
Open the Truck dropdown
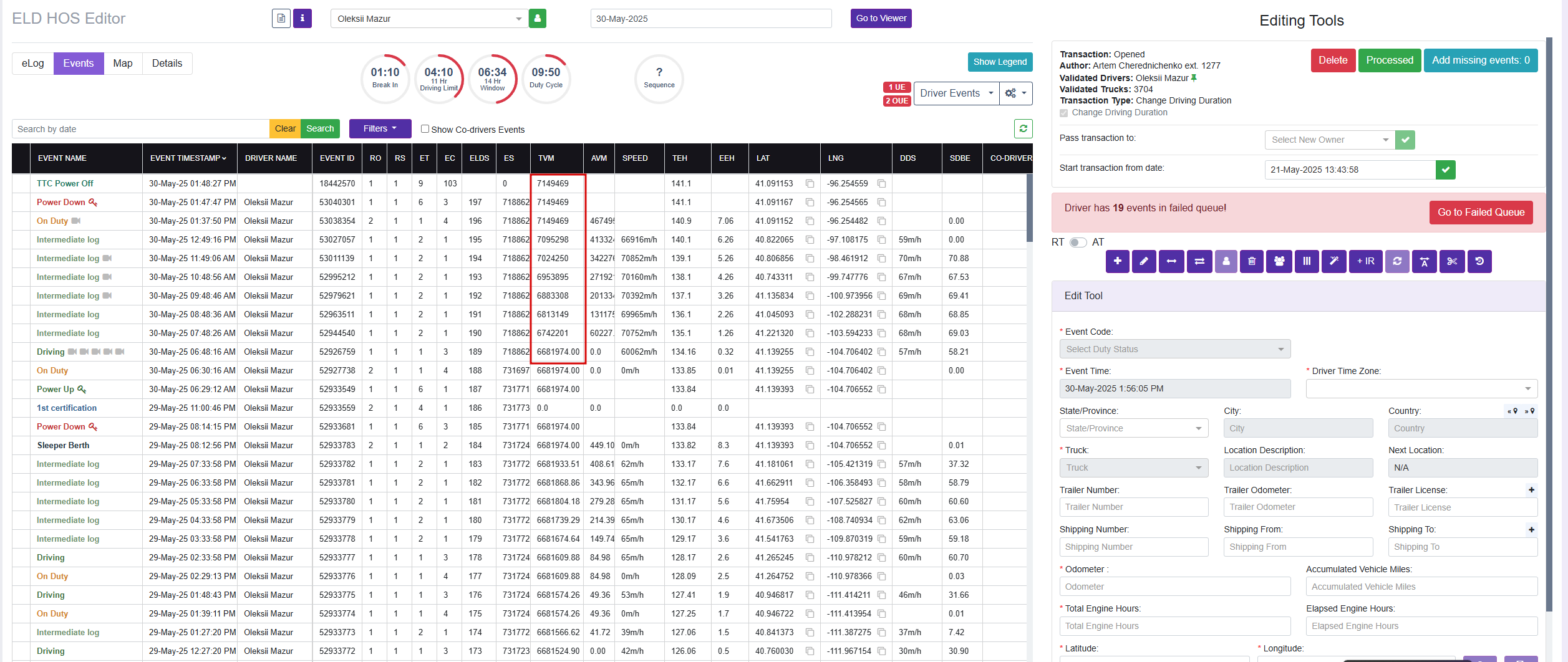click(x=1133, y=468)
